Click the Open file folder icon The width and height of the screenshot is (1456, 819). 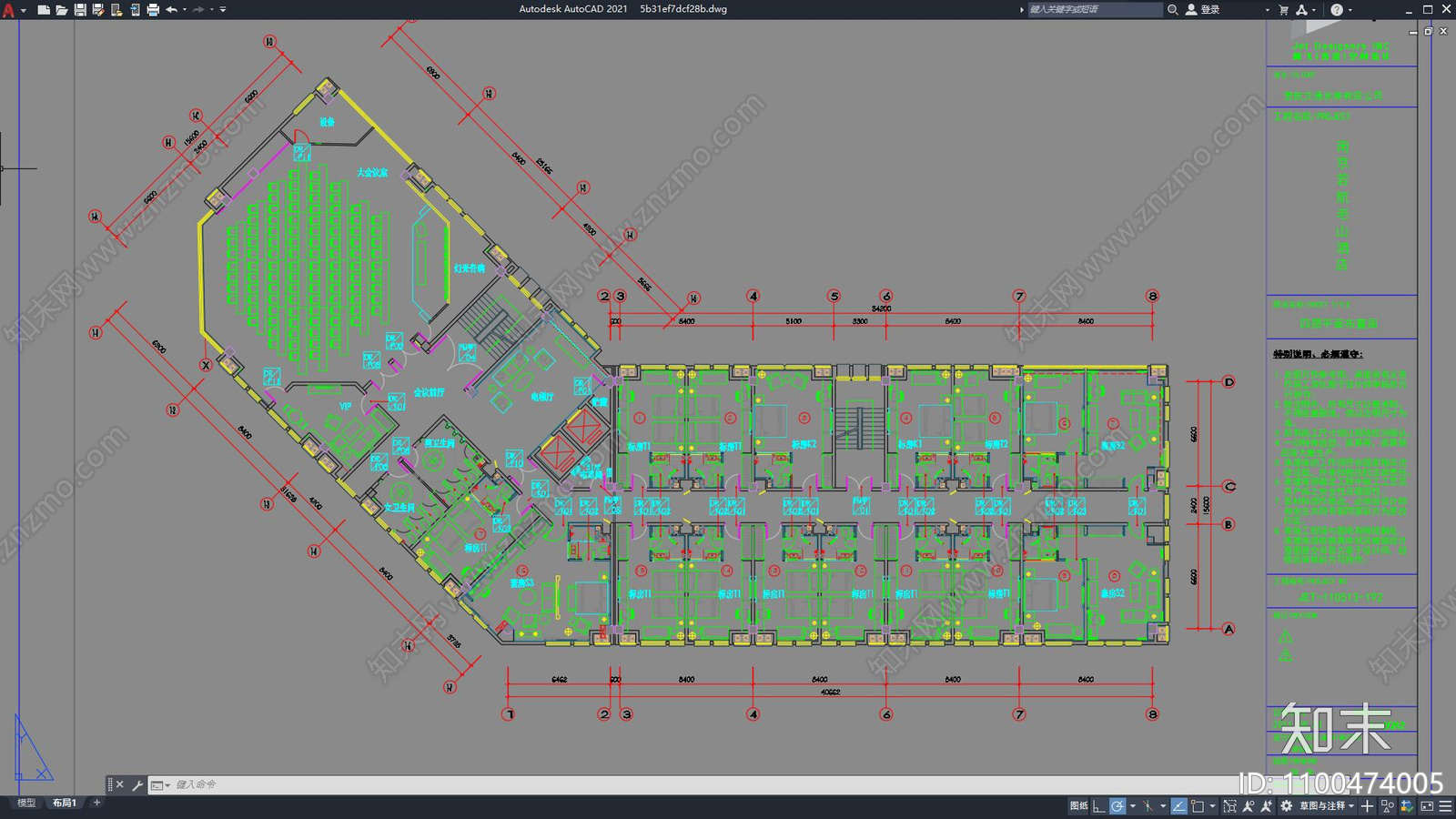tap(62, 10)
